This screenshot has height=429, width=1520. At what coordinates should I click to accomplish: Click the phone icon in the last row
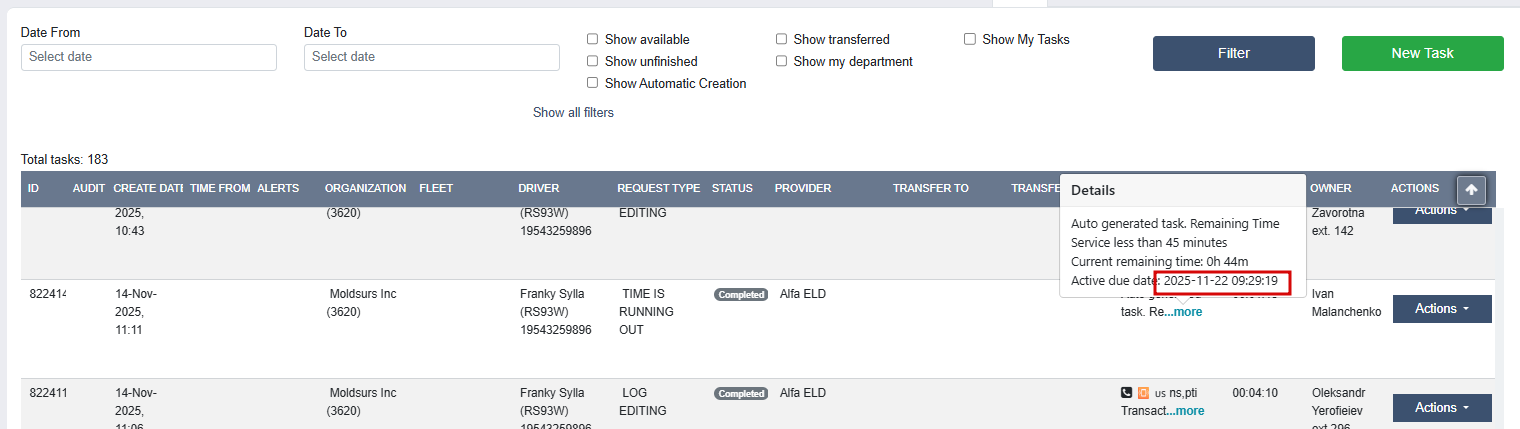click(1127, 393)
